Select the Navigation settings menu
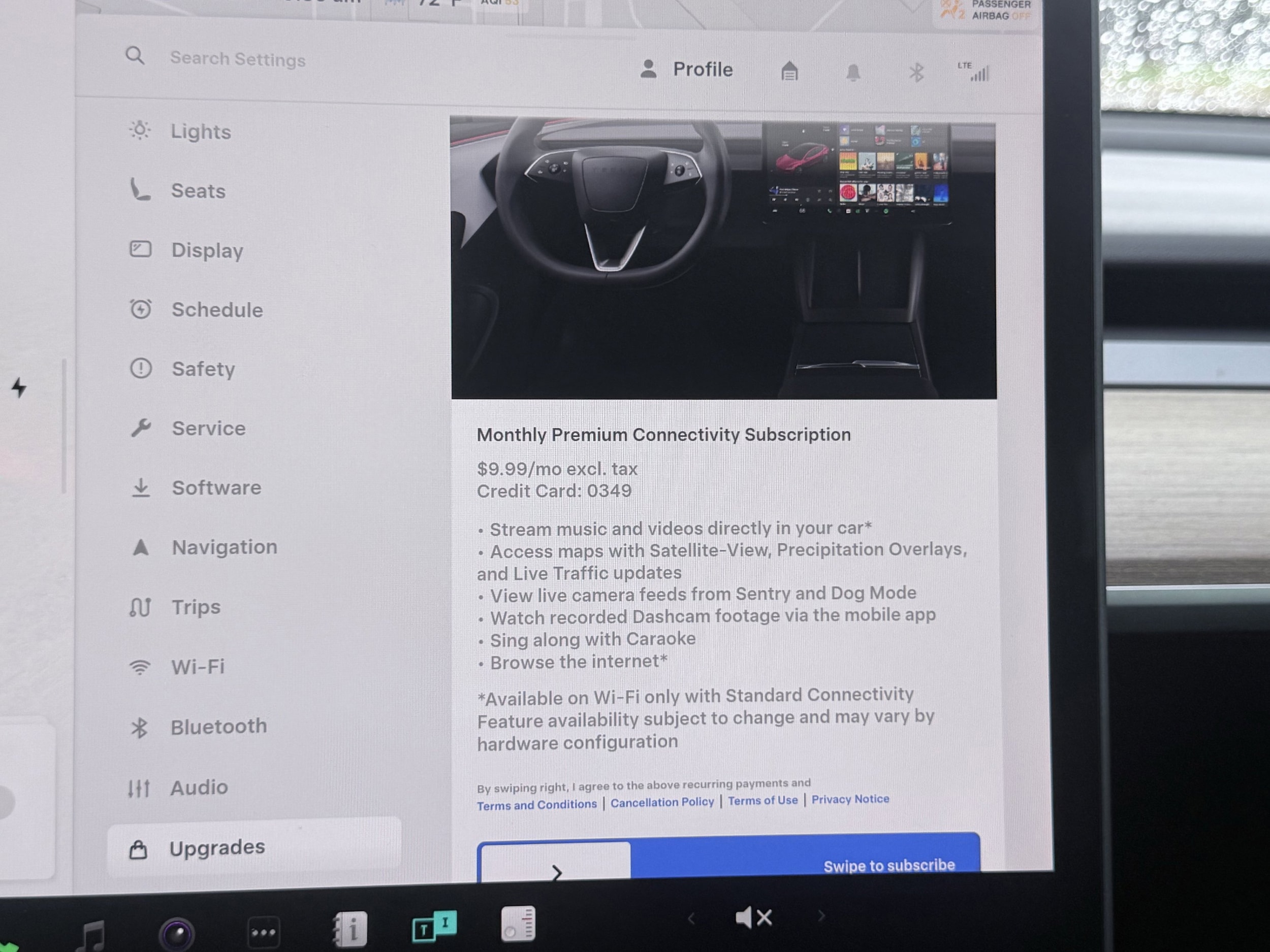Image resolution: width=1270 pixels, height=952 pixels. (225, 547)
